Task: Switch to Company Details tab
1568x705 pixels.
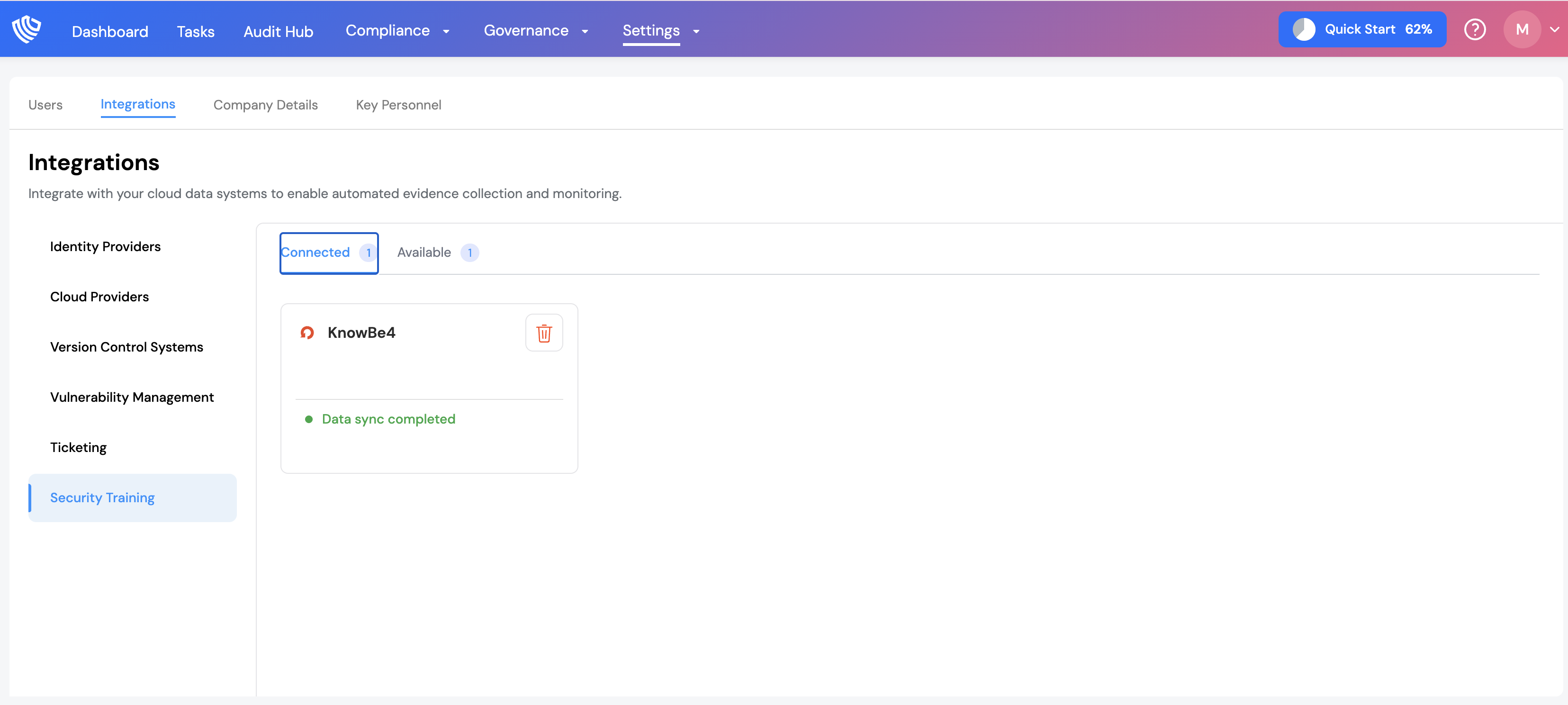Action: (265, 105)
